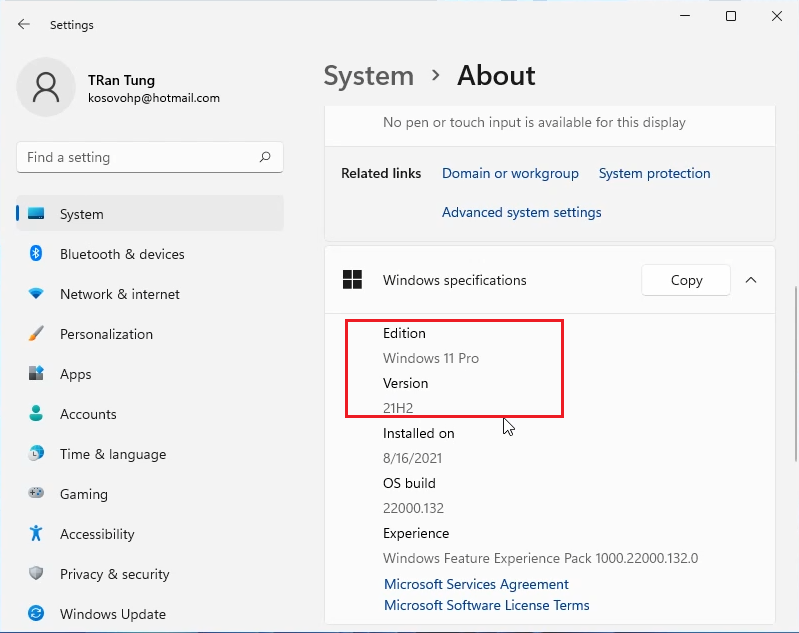The image size is (799, 633).
Task: Click the 22000.132 OS build value
Action: click(x=413, y=508)
